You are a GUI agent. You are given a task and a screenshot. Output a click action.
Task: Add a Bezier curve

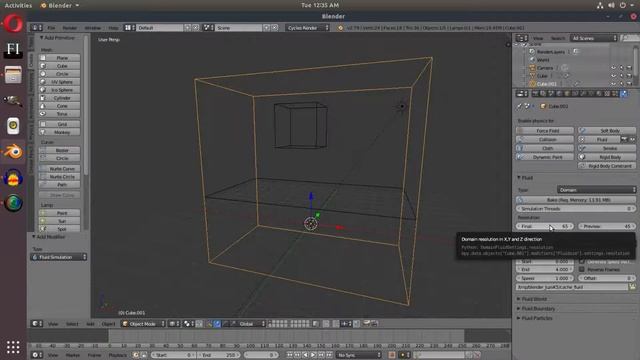[x=60, y=150]
